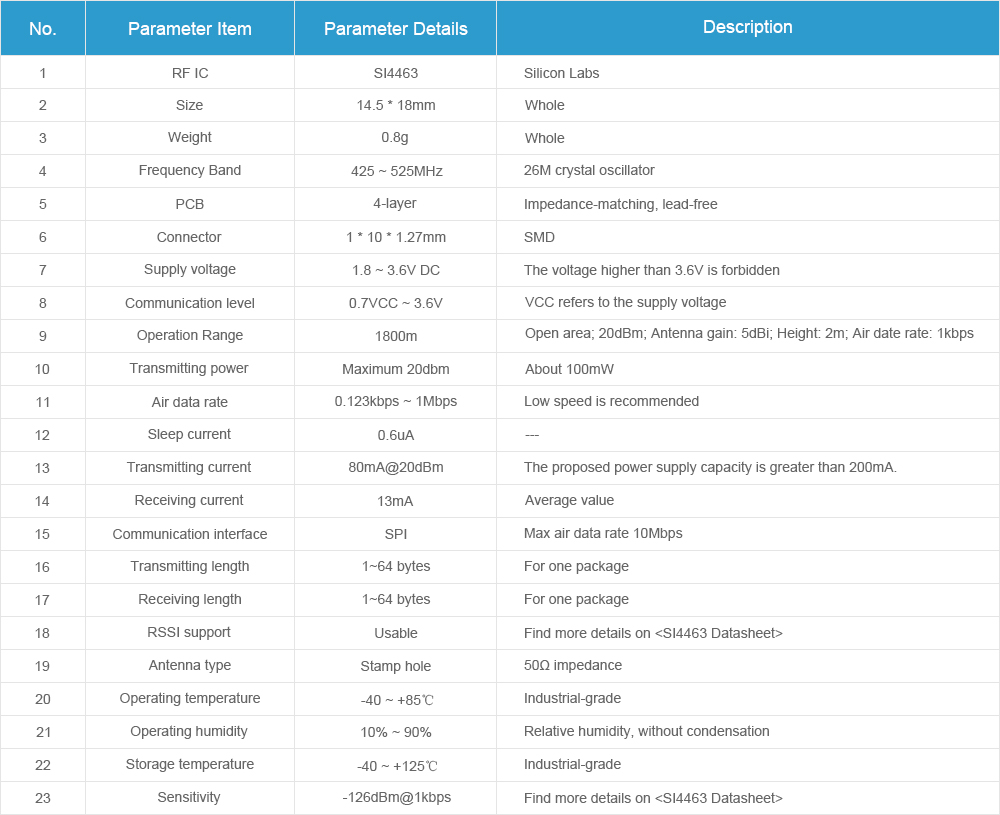The image size is (1000, 815).
Task: Click the "RSSI support" row label
Action: [190, 633]
